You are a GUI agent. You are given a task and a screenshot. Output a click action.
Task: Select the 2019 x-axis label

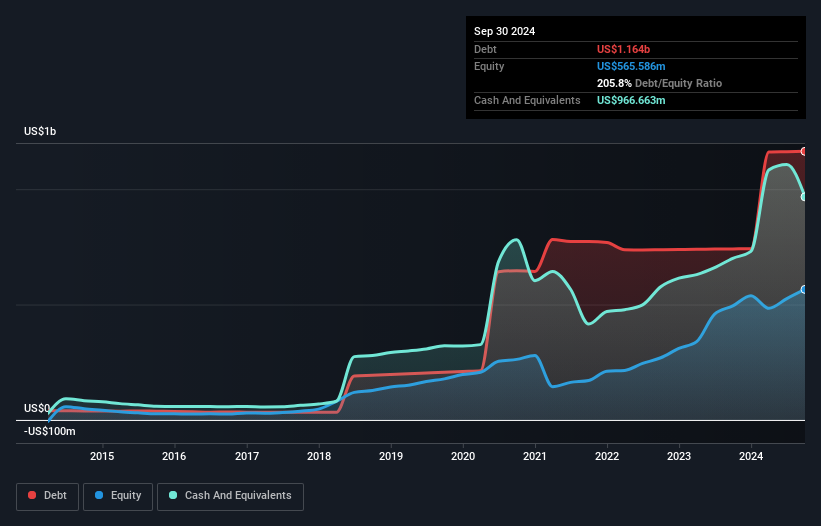click(x=391, y=456)
